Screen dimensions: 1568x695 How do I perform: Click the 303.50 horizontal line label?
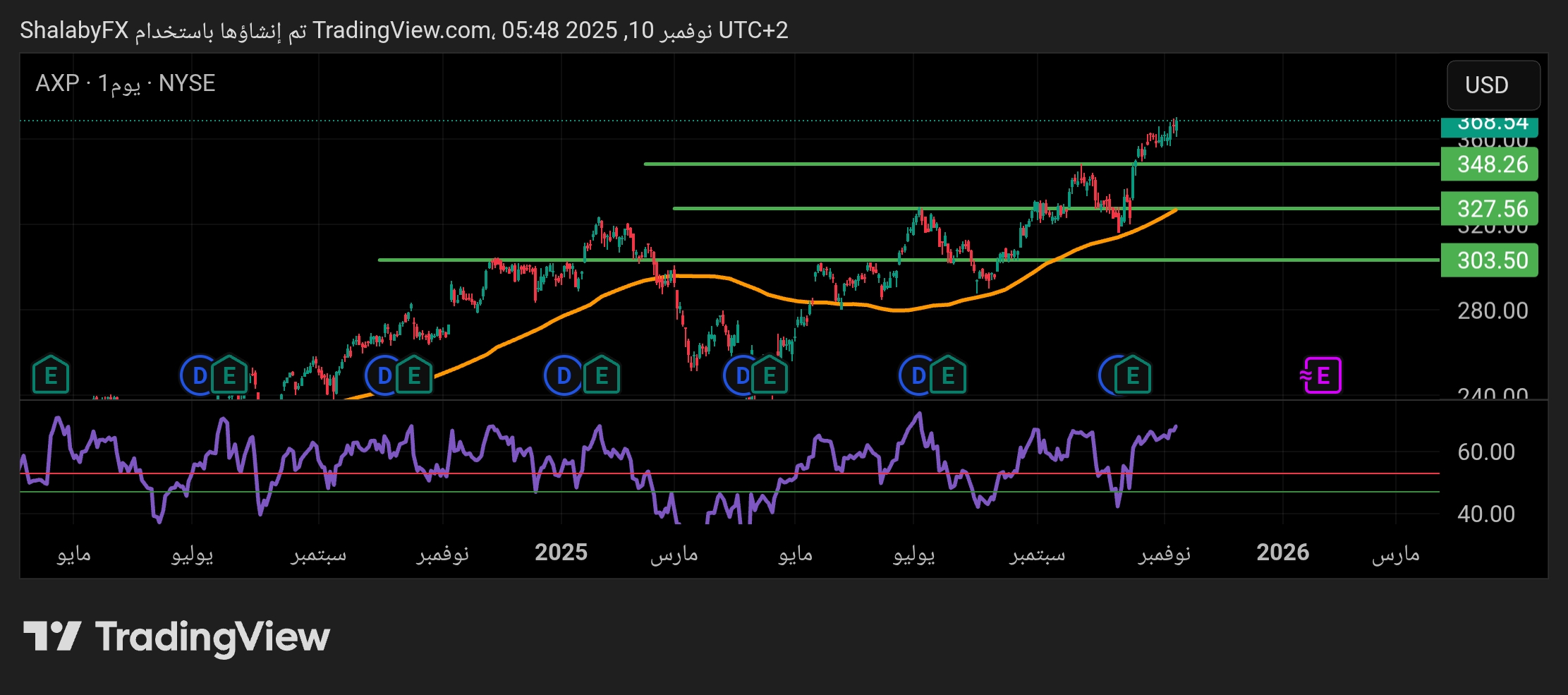tap(1492, 260)
